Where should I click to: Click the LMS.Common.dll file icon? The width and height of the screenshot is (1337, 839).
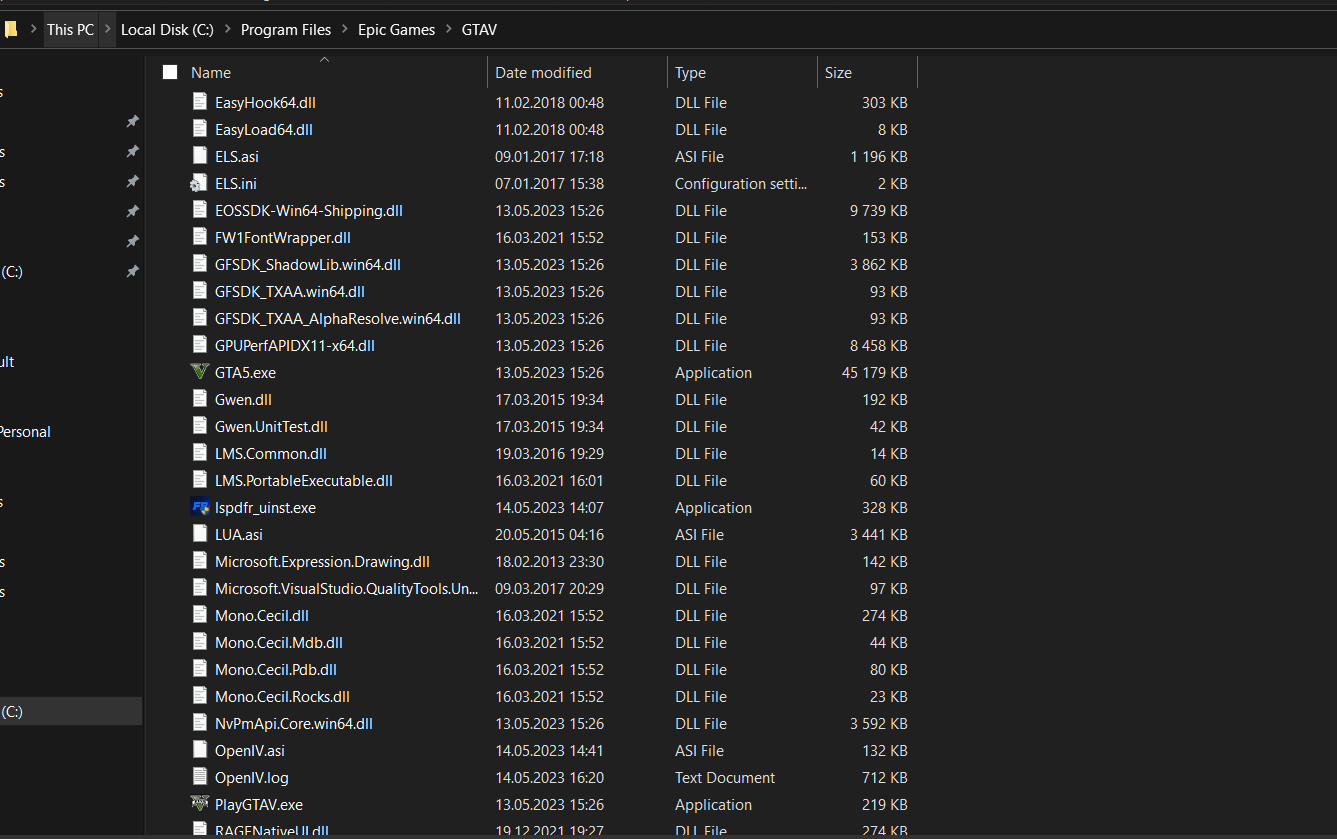(199, 453)
